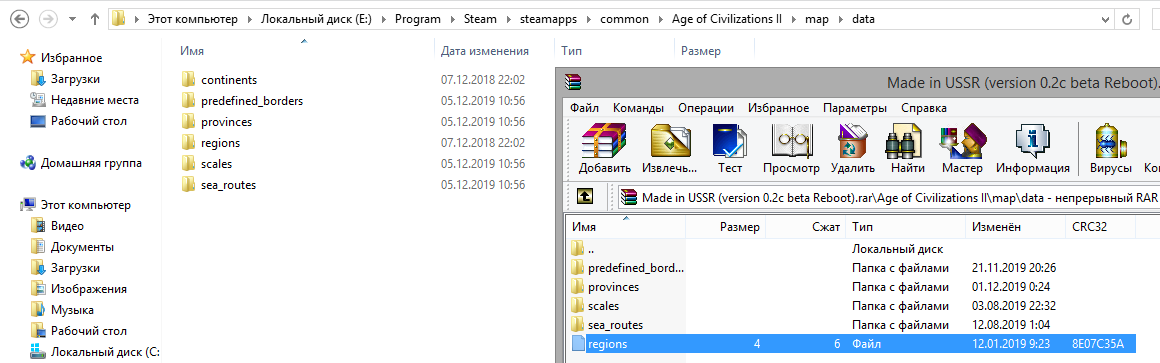
Task: Run the Тест archive test icon
Action: coord(729,150)
